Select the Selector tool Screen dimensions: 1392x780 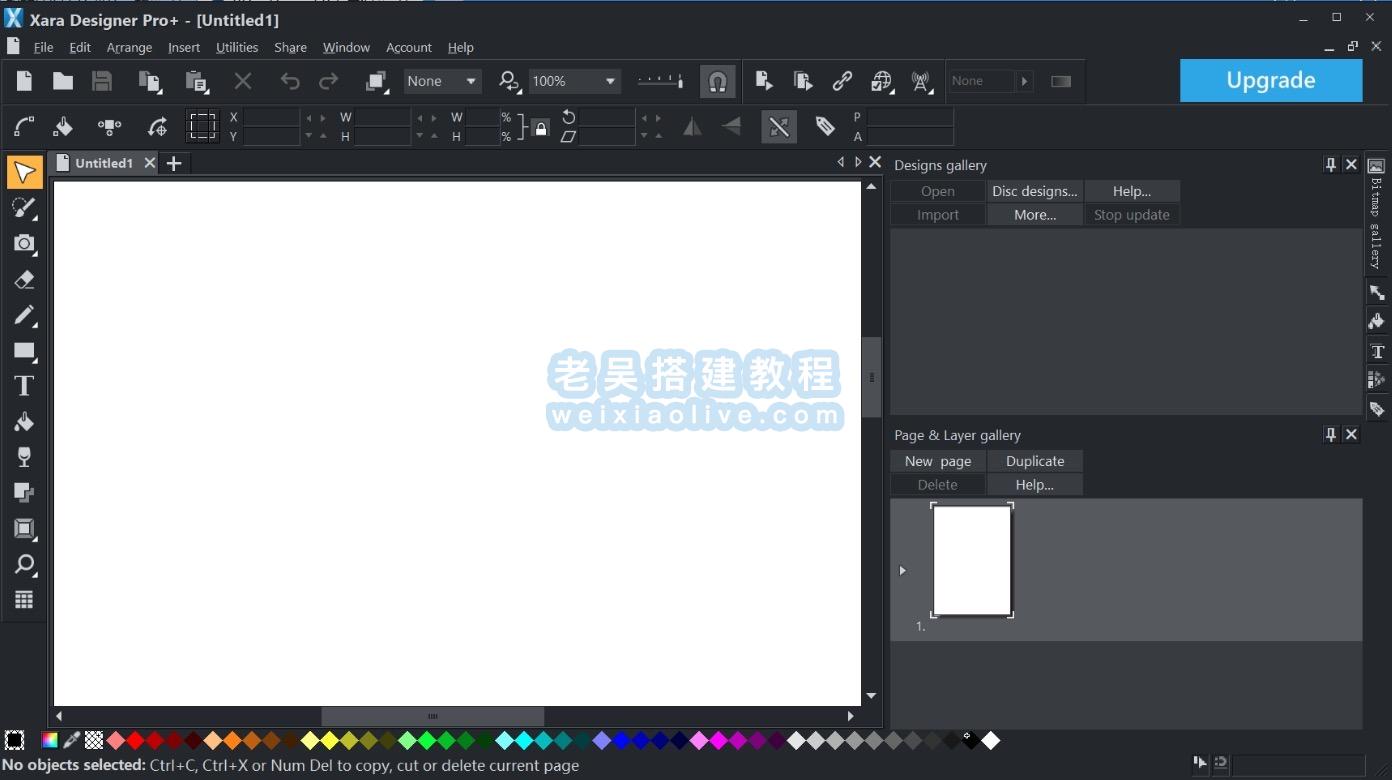(25, 172)
